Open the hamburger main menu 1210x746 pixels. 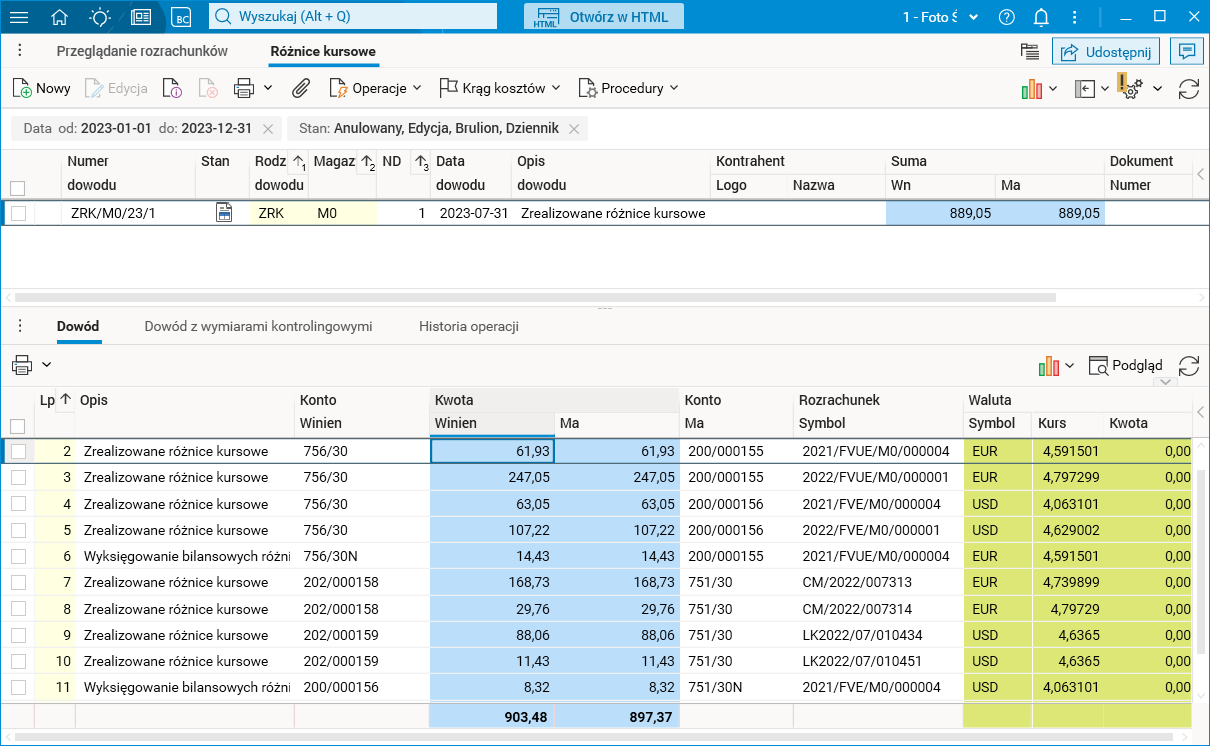point(19,17)
